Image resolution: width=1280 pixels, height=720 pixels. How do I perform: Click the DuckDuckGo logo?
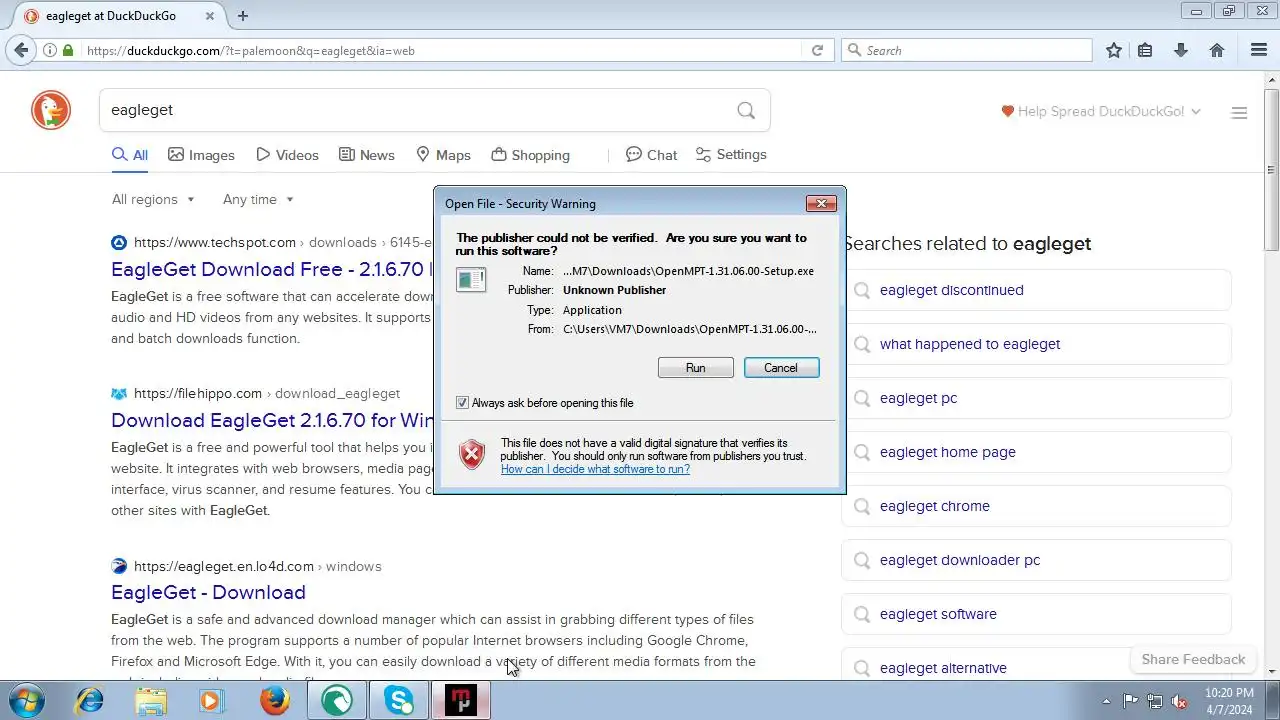click(x=51, y=110)
